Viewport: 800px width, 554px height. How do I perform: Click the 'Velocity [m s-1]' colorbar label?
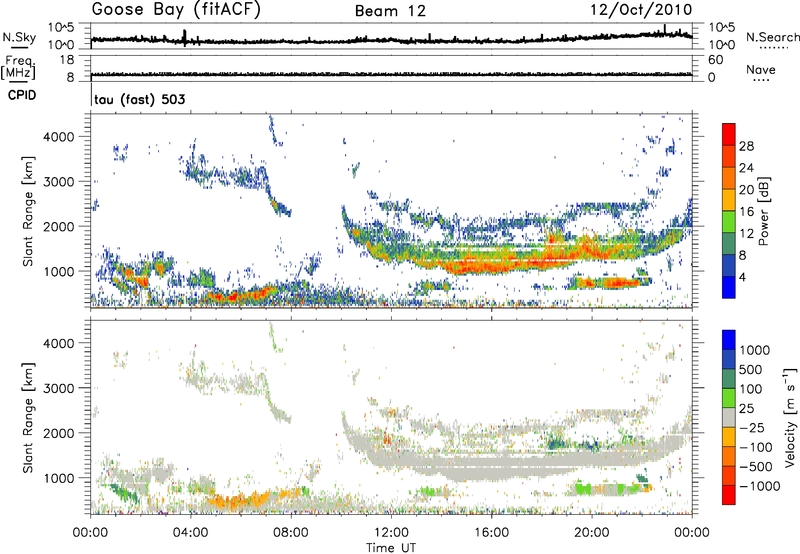coord(790,417)
